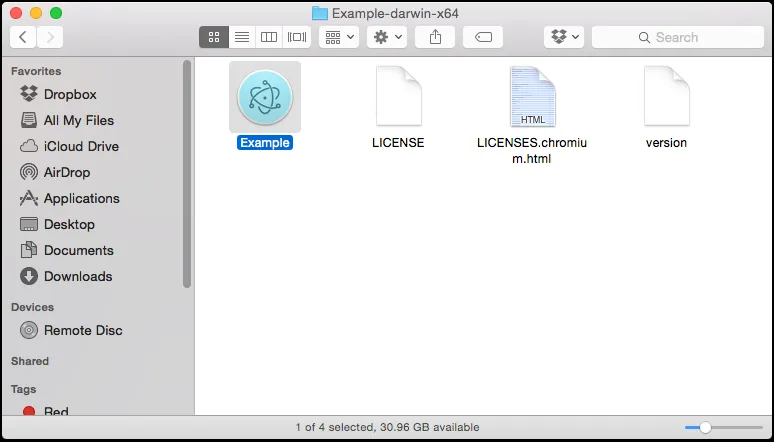The width and height of the screenshot is (774, 442).
Task: Focus the Search field
Action: pos(678,37)
